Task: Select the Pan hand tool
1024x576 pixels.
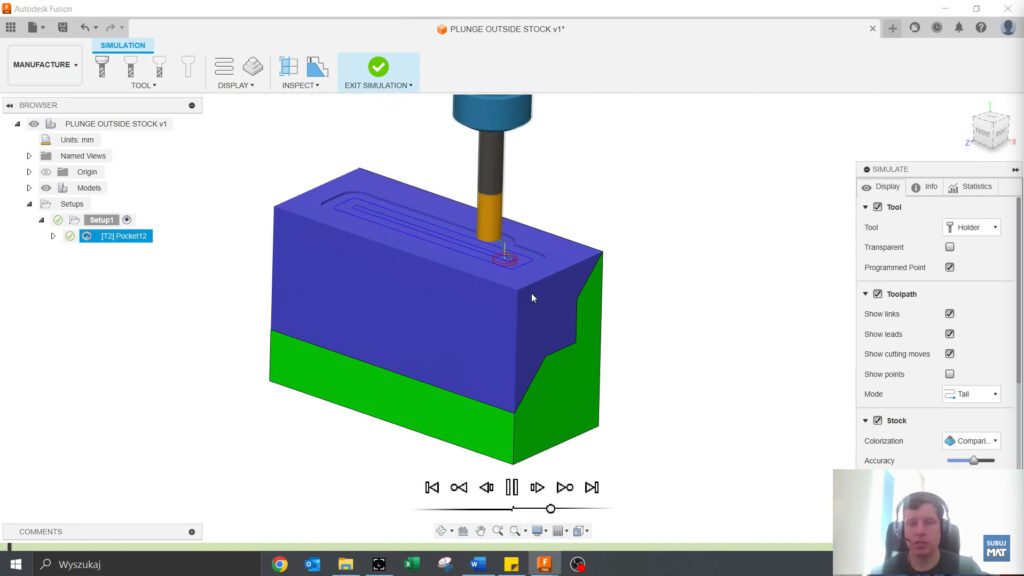Action: (x=480, y=531)
